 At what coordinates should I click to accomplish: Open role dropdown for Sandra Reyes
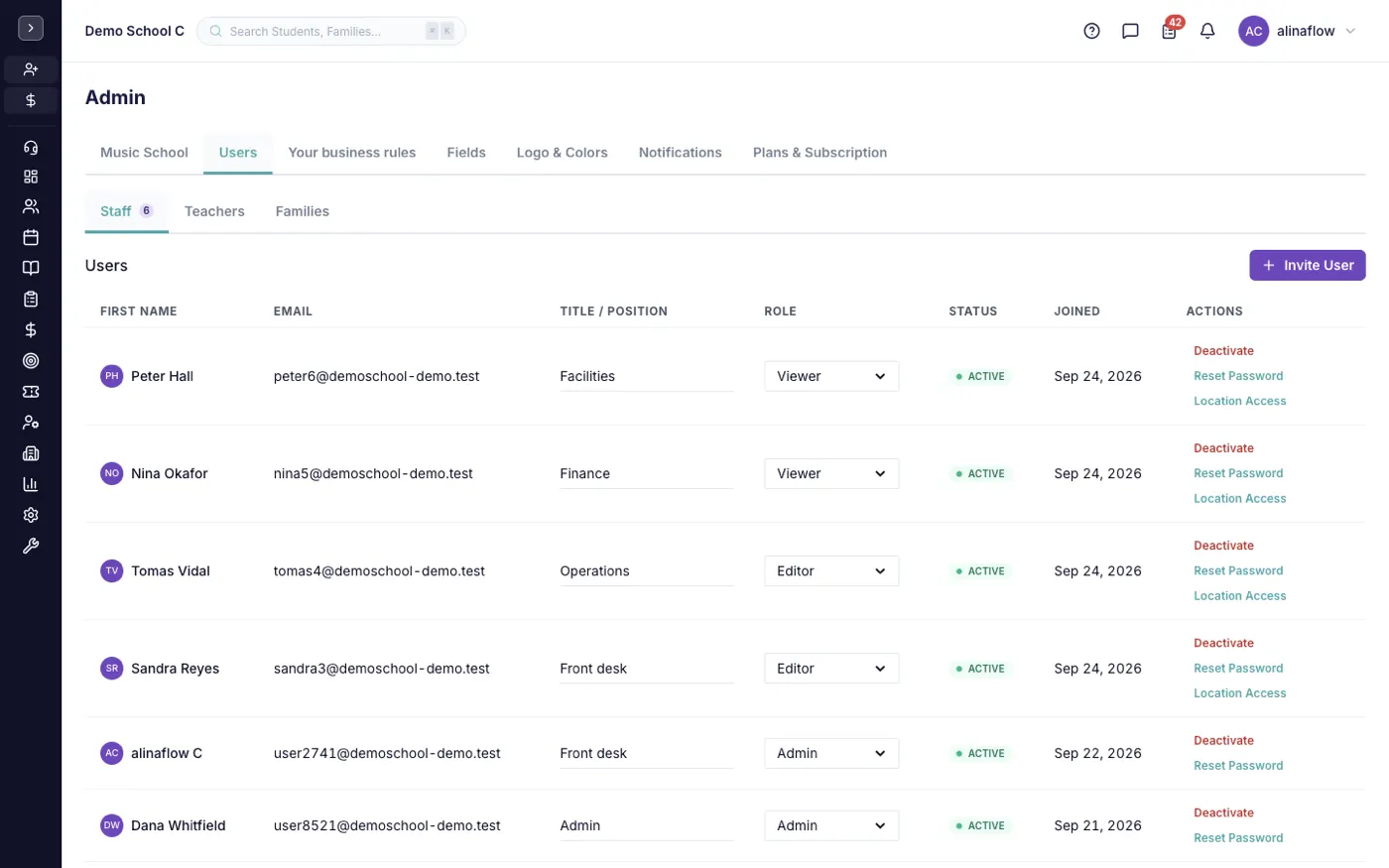pos(831,668)
